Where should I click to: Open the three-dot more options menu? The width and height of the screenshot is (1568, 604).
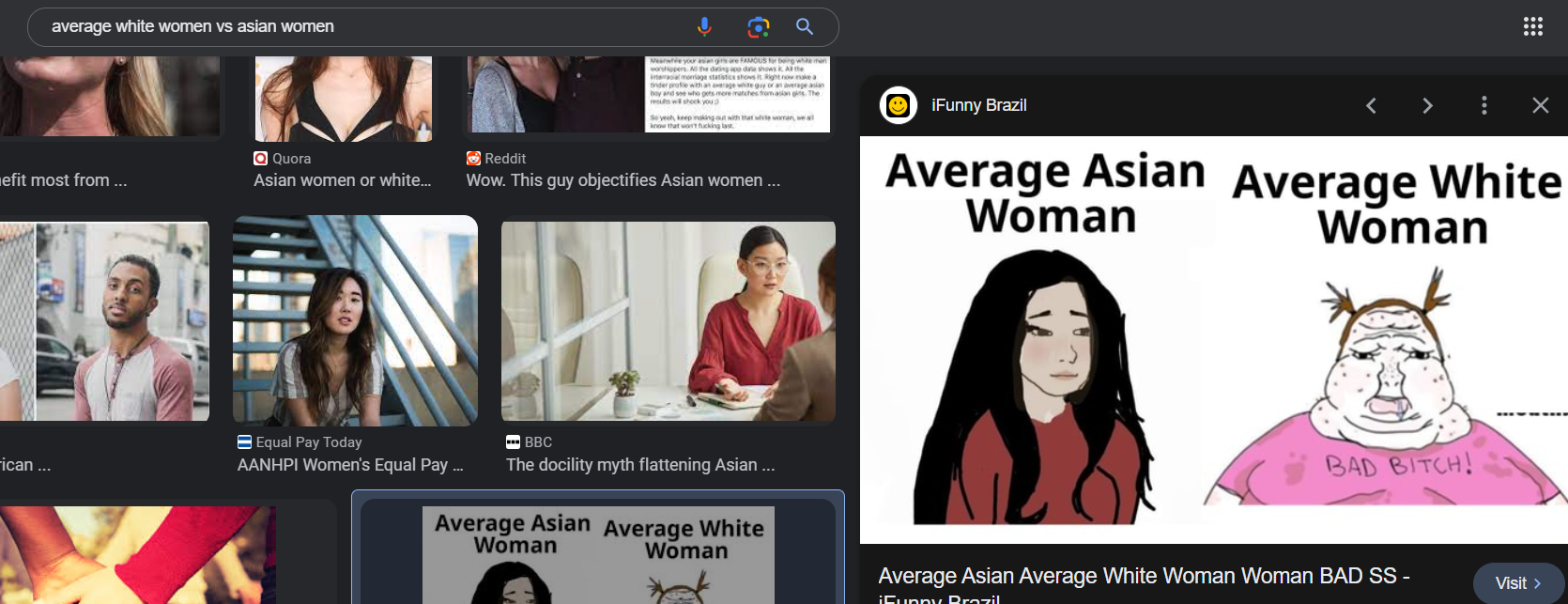pos(1484,105)
